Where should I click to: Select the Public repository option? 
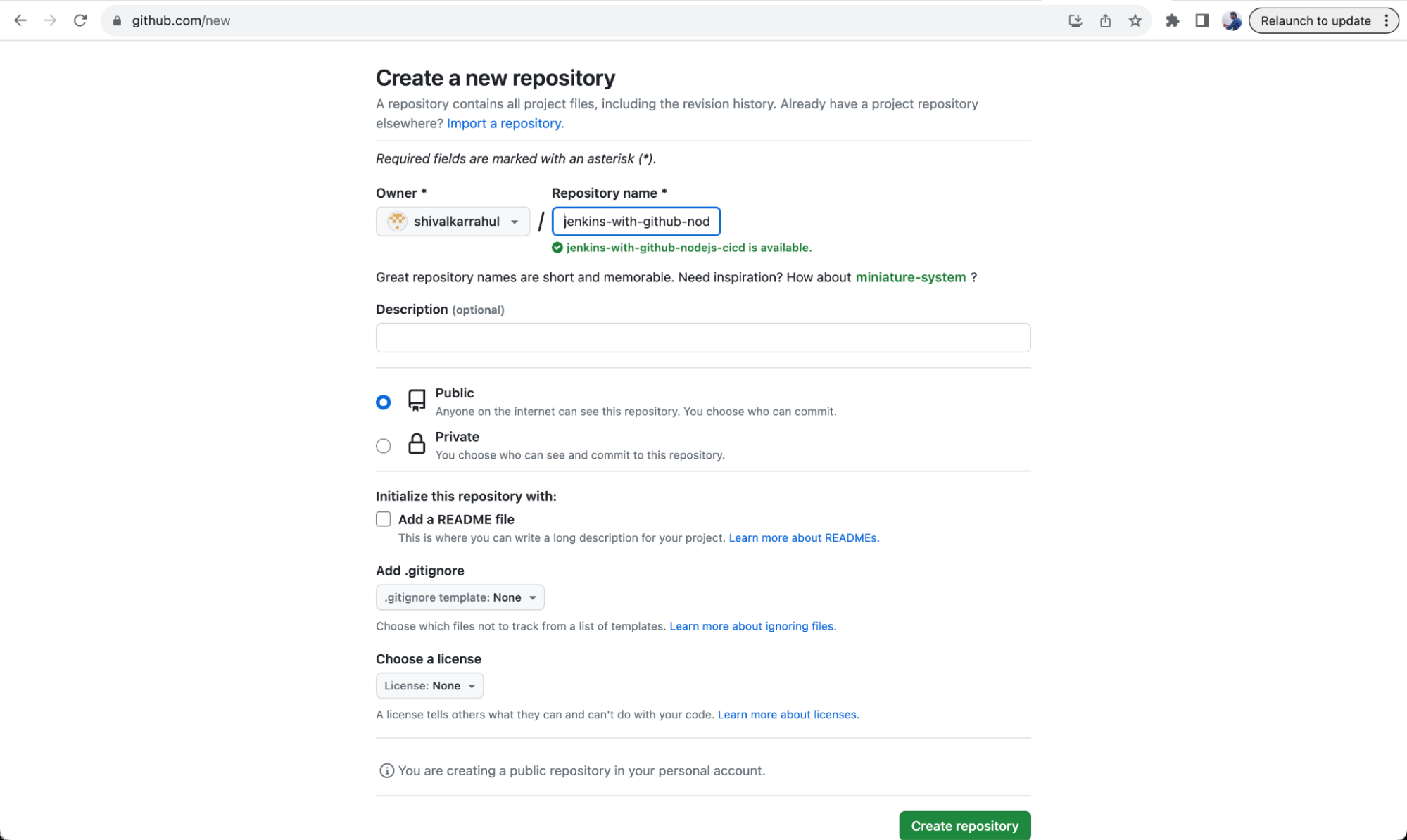pos(383,402)
